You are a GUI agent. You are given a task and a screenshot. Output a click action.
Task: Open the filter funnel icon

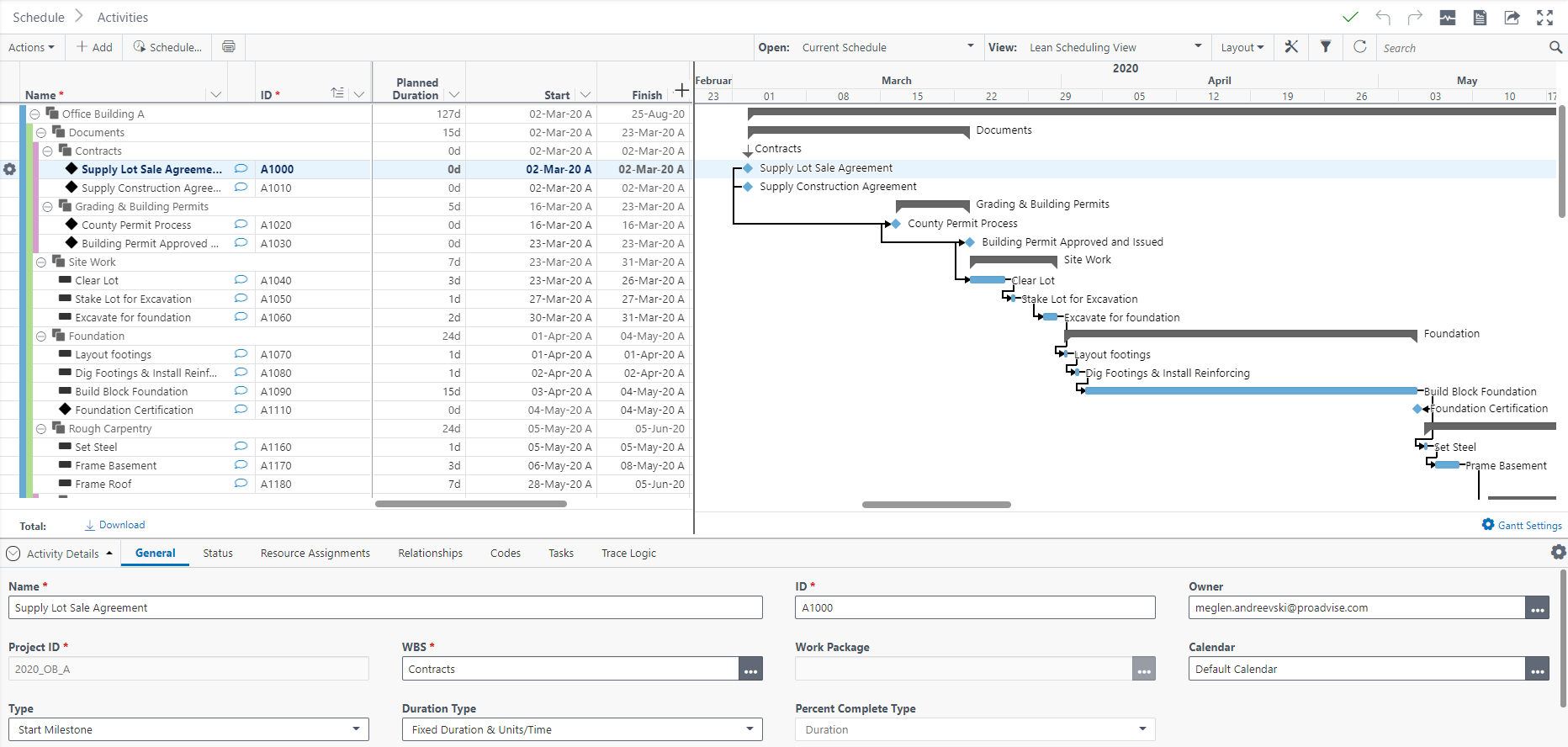(x=1326, y=47)
